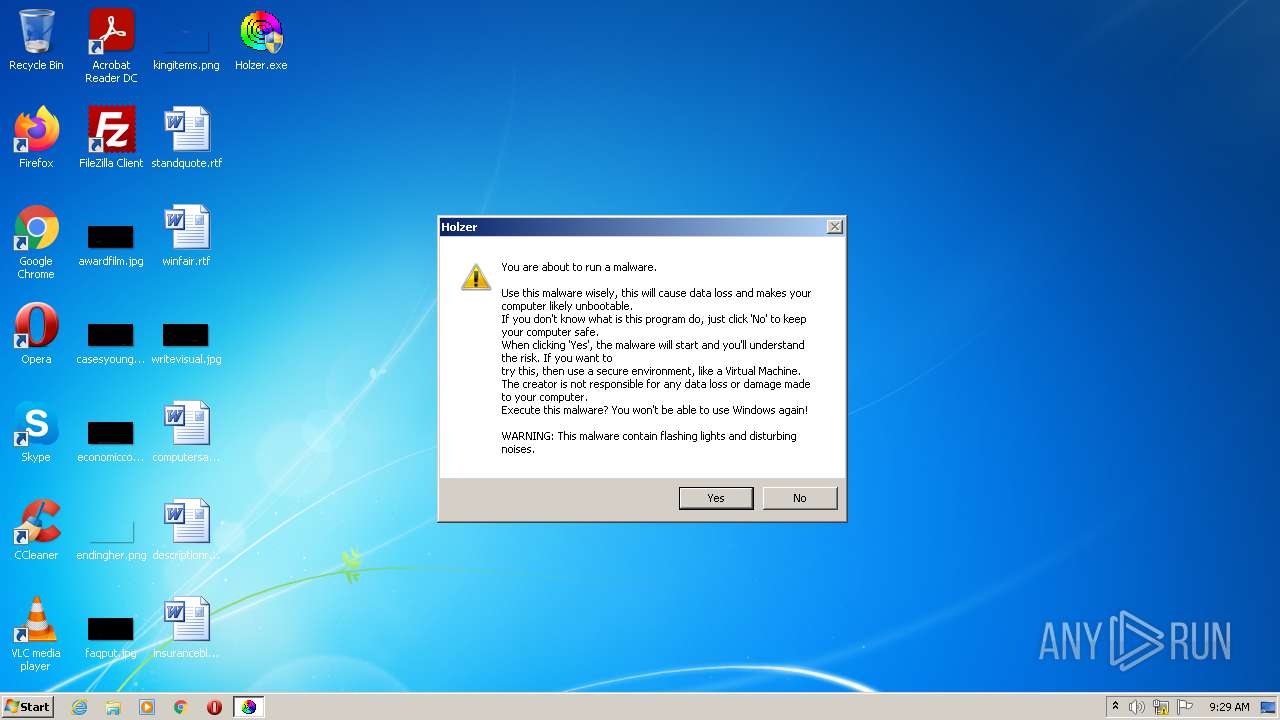Image resolution: width=1280 pixels, height=720 pixels.
Task: Select the VLC media player shortcut
Action: 36,635
